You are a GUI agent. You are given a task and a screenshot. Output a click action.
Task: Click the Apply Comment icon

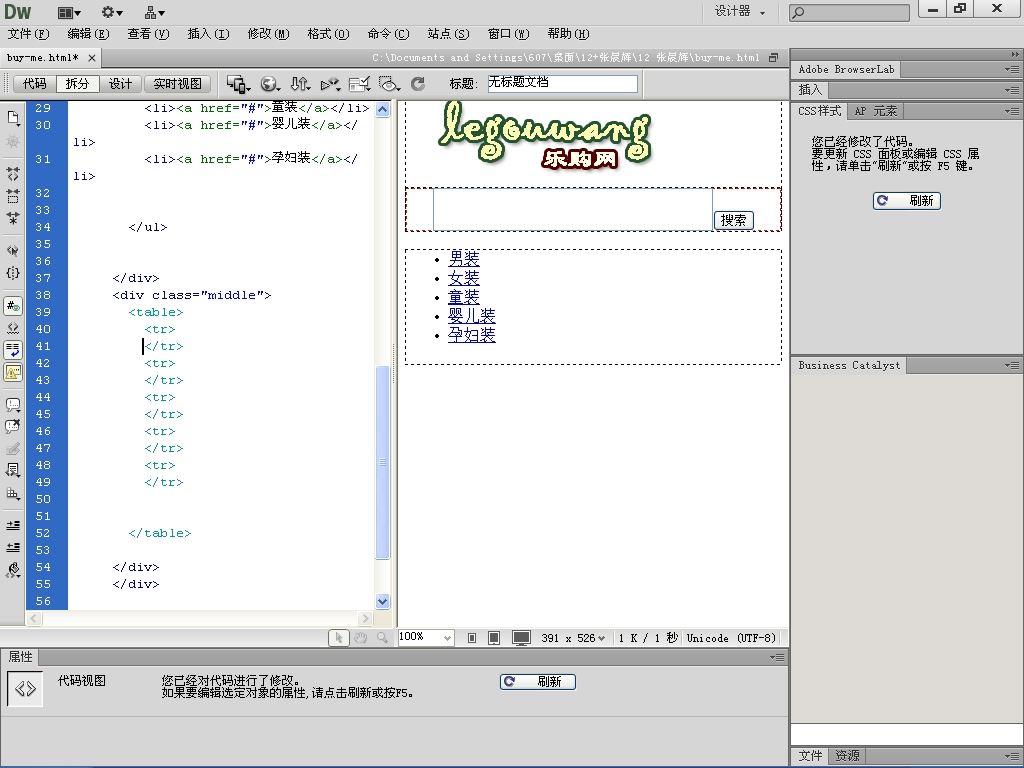click(x=13, y=405)
